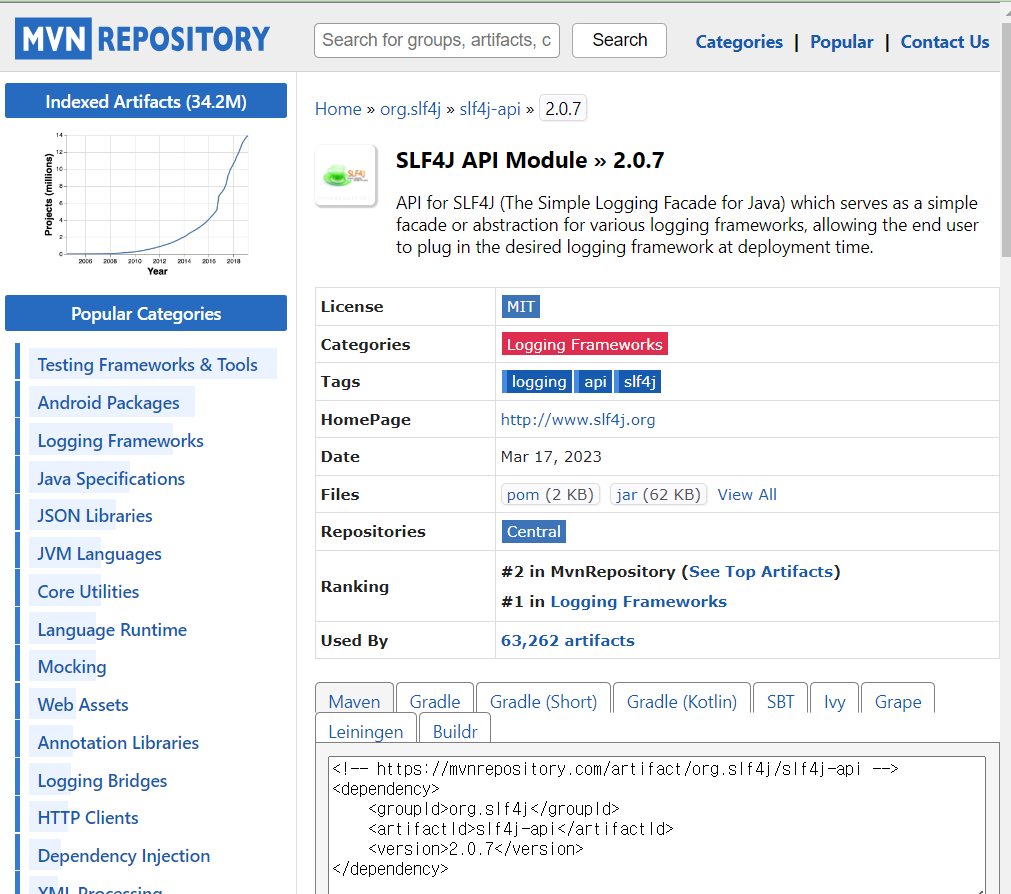Click View All files link
The width and height of the screenshot is (1011, 894).
[747, 494]
